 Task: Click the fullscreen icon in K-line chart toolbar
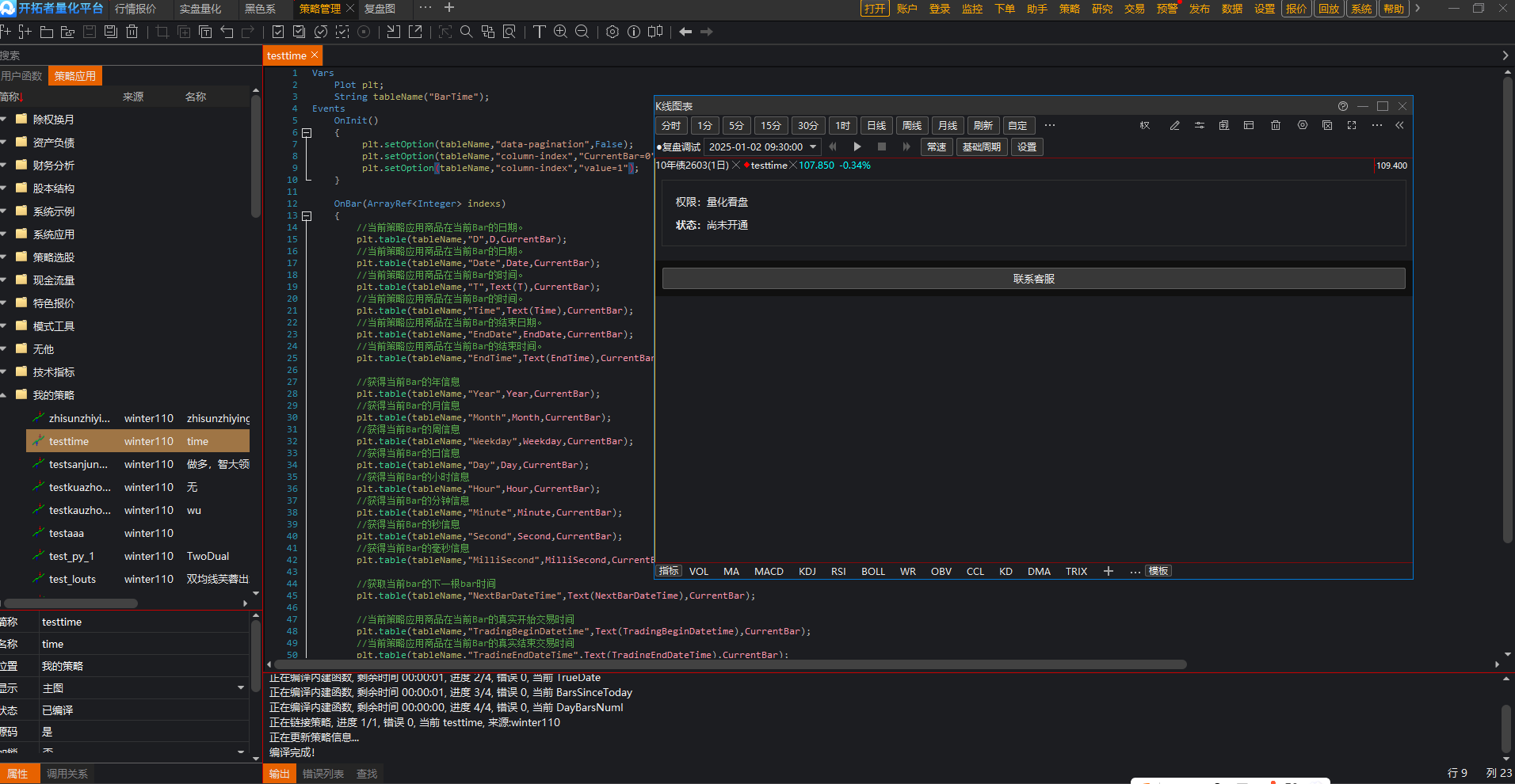point(1352,126)
